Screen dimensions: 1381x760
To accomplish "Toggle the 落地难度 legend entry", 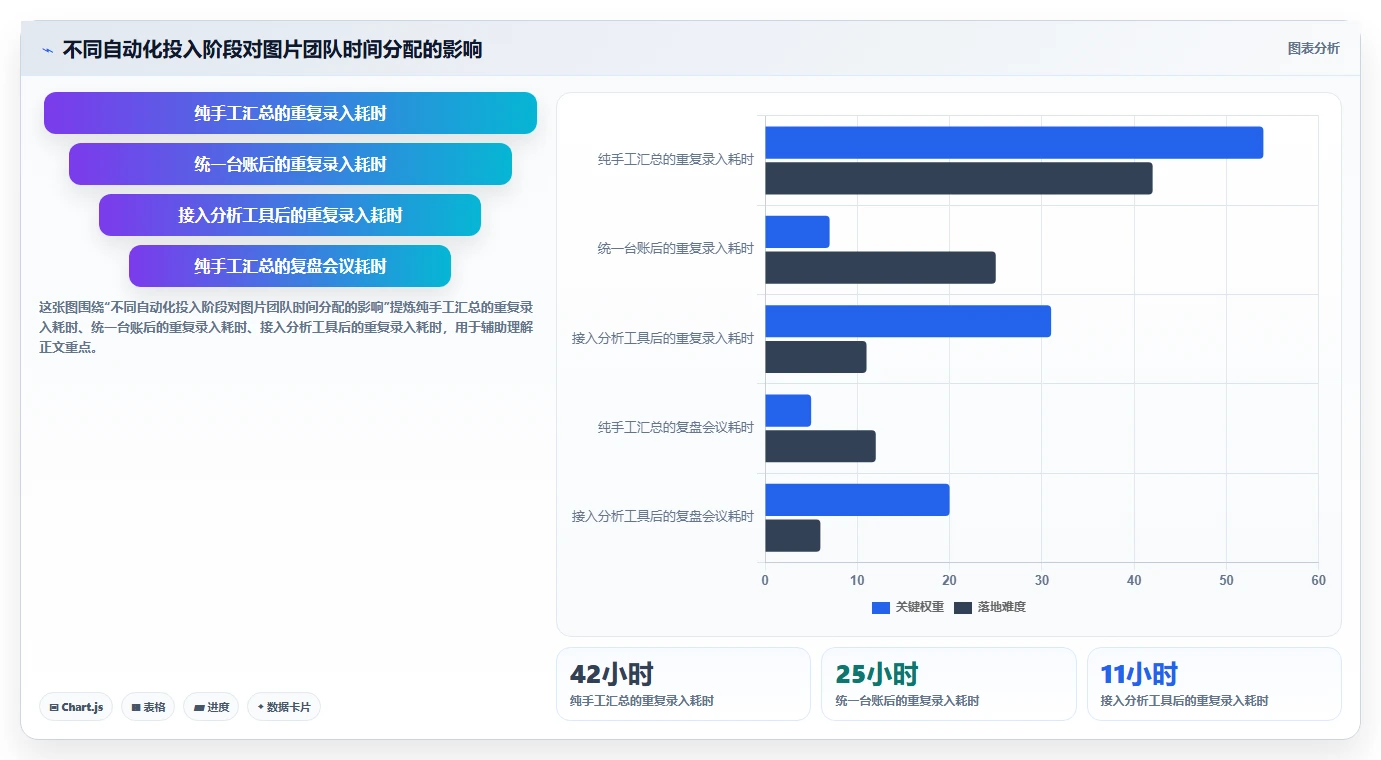I will (990, 607).
